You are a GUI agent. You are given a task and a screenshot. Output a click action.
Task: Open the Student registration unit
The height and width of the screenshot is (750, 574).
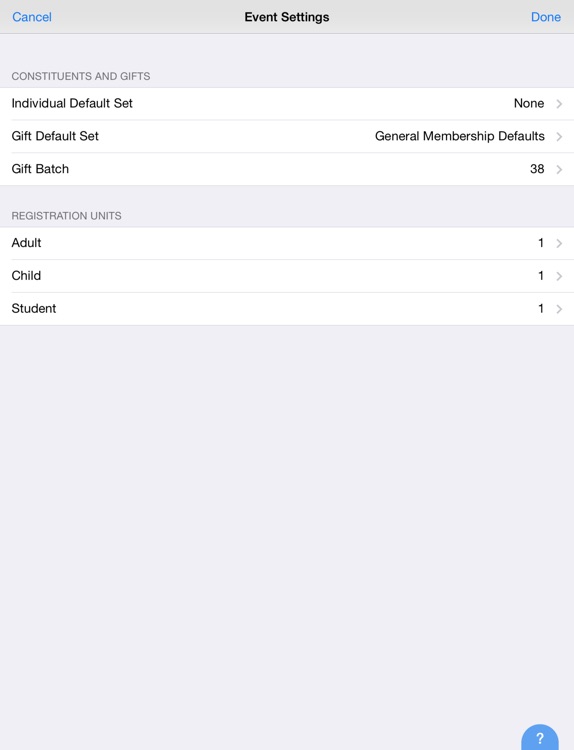pyautogui.click(x=287, y=309)
